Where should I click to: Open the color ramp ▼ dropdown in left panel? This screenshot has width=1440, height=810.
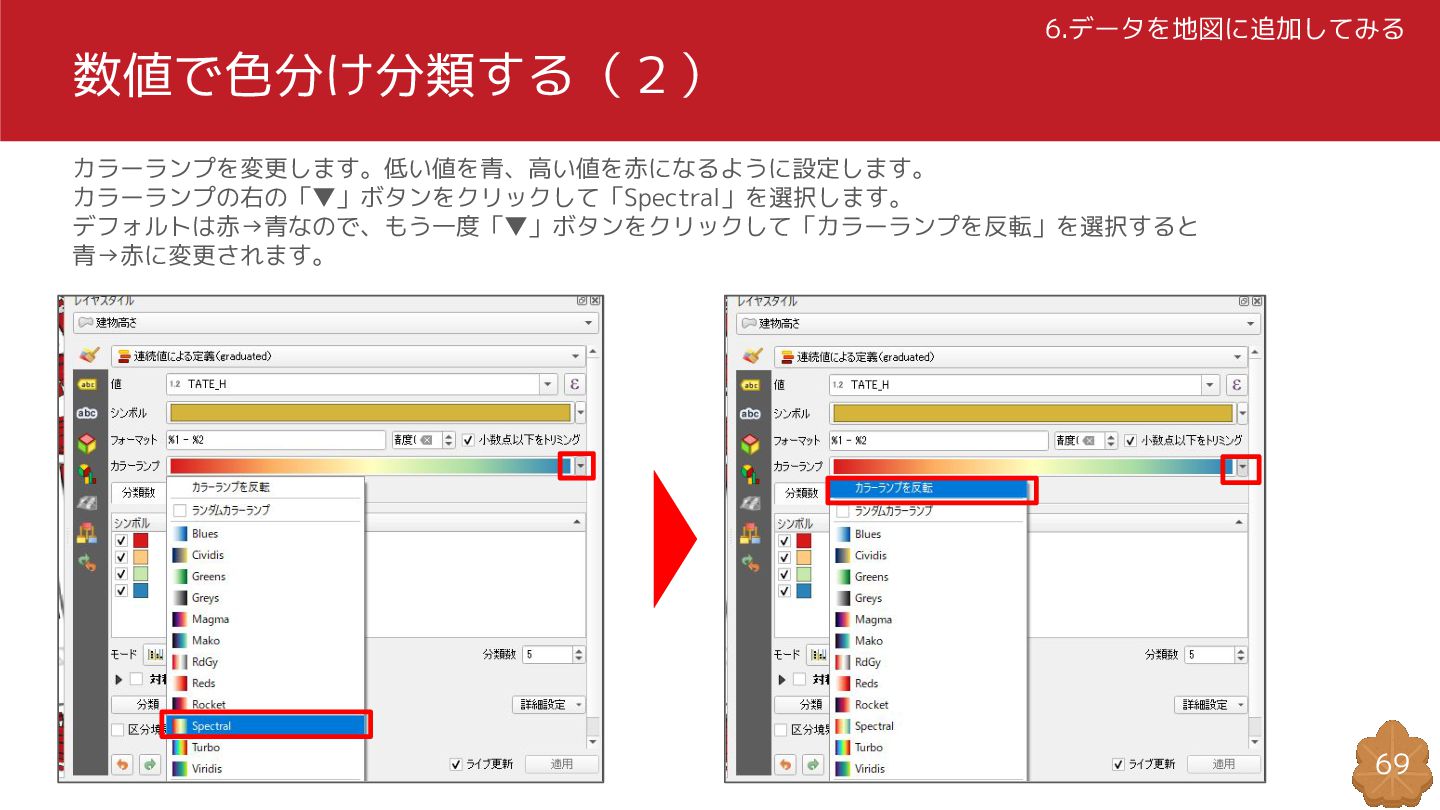point(581,465)
